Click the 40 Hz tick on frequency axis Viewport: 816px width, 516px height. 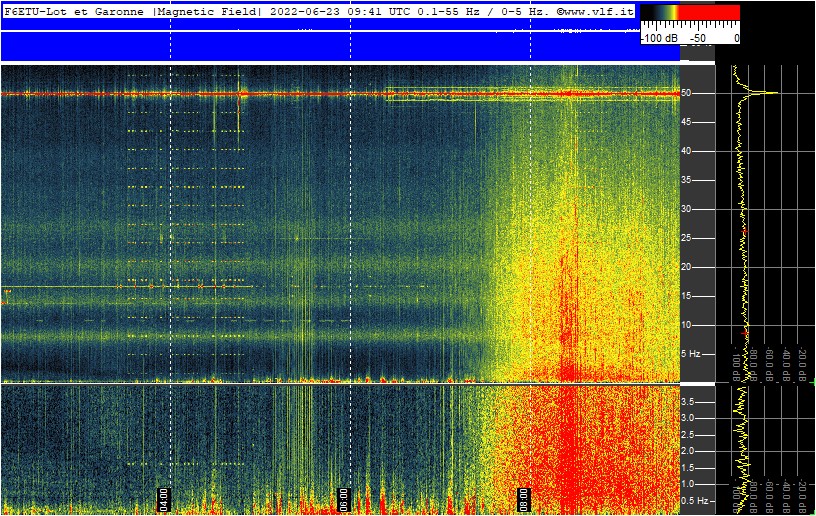pos(688,151)
